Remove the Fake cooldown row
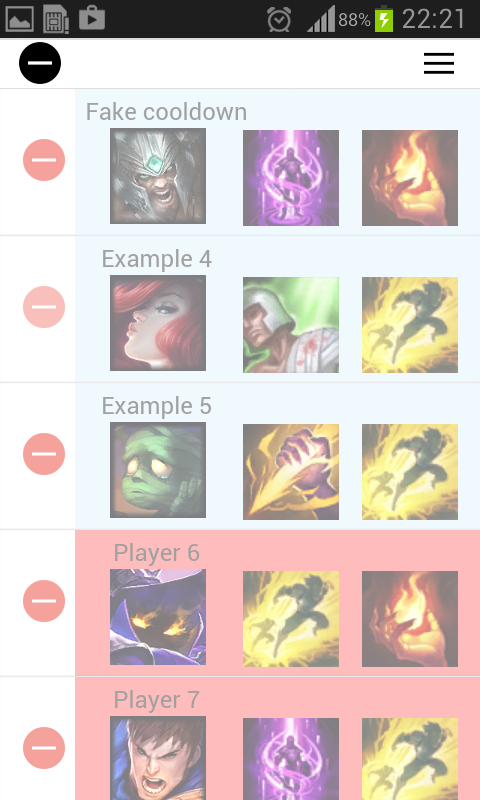This screenshot has height=800, width=480. click(44, 160)
